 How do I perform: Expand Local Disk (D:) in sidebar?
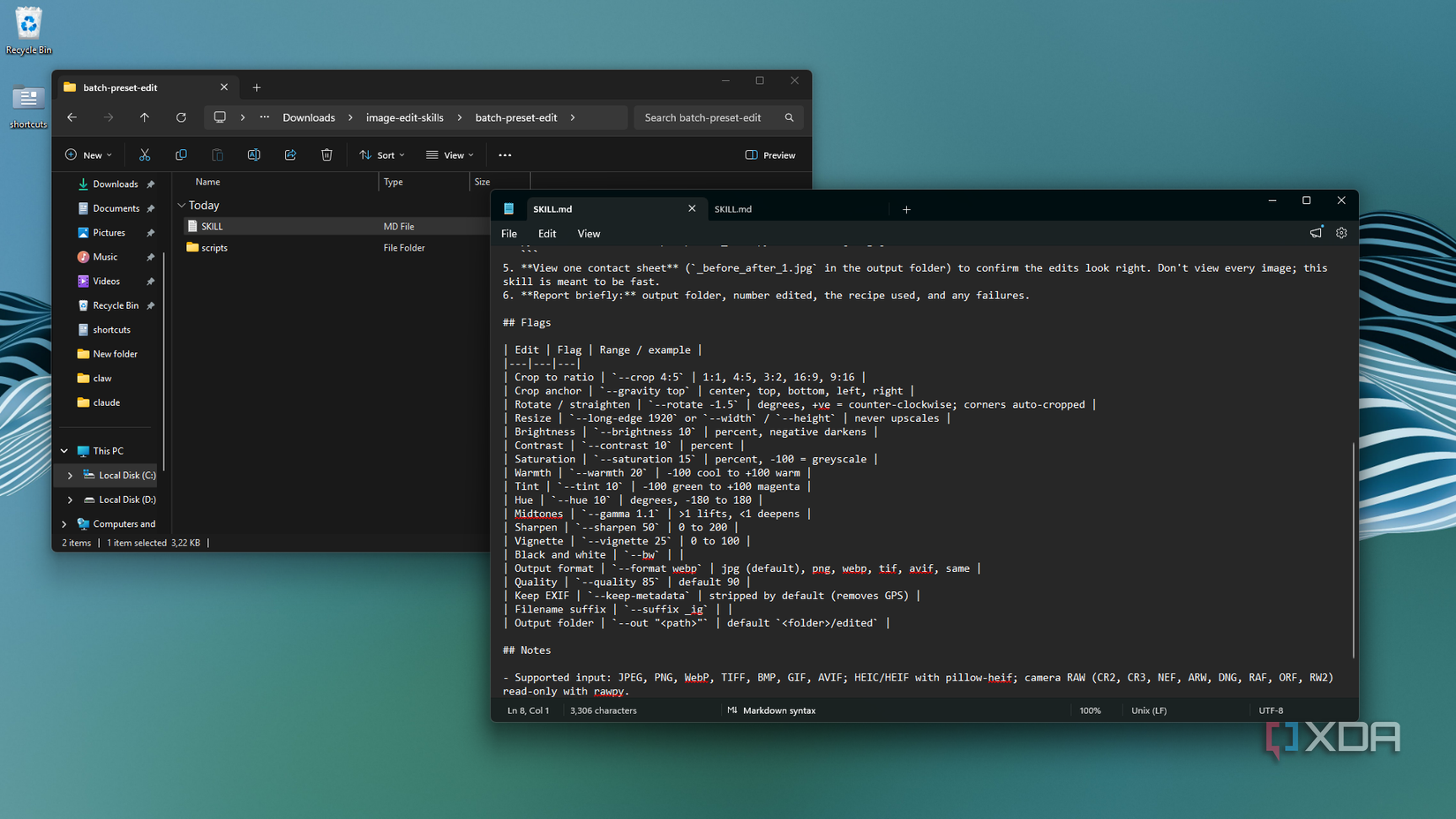click(x=71, y=500)
